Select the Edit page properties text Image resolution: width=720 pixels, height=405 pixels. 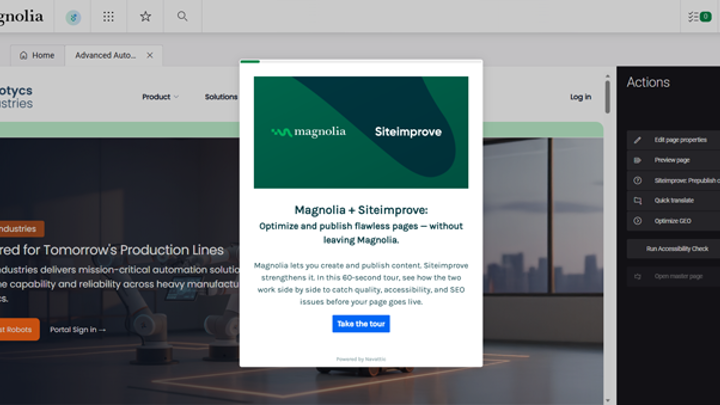tap(681, 140)
